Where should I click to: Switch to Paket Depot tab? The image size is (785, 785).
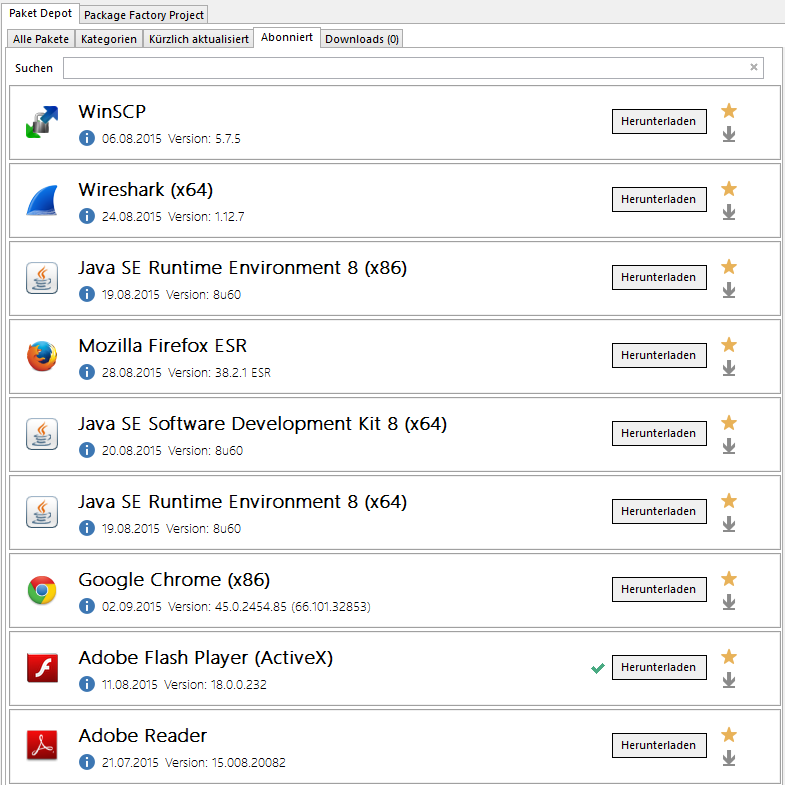(40, 13)
